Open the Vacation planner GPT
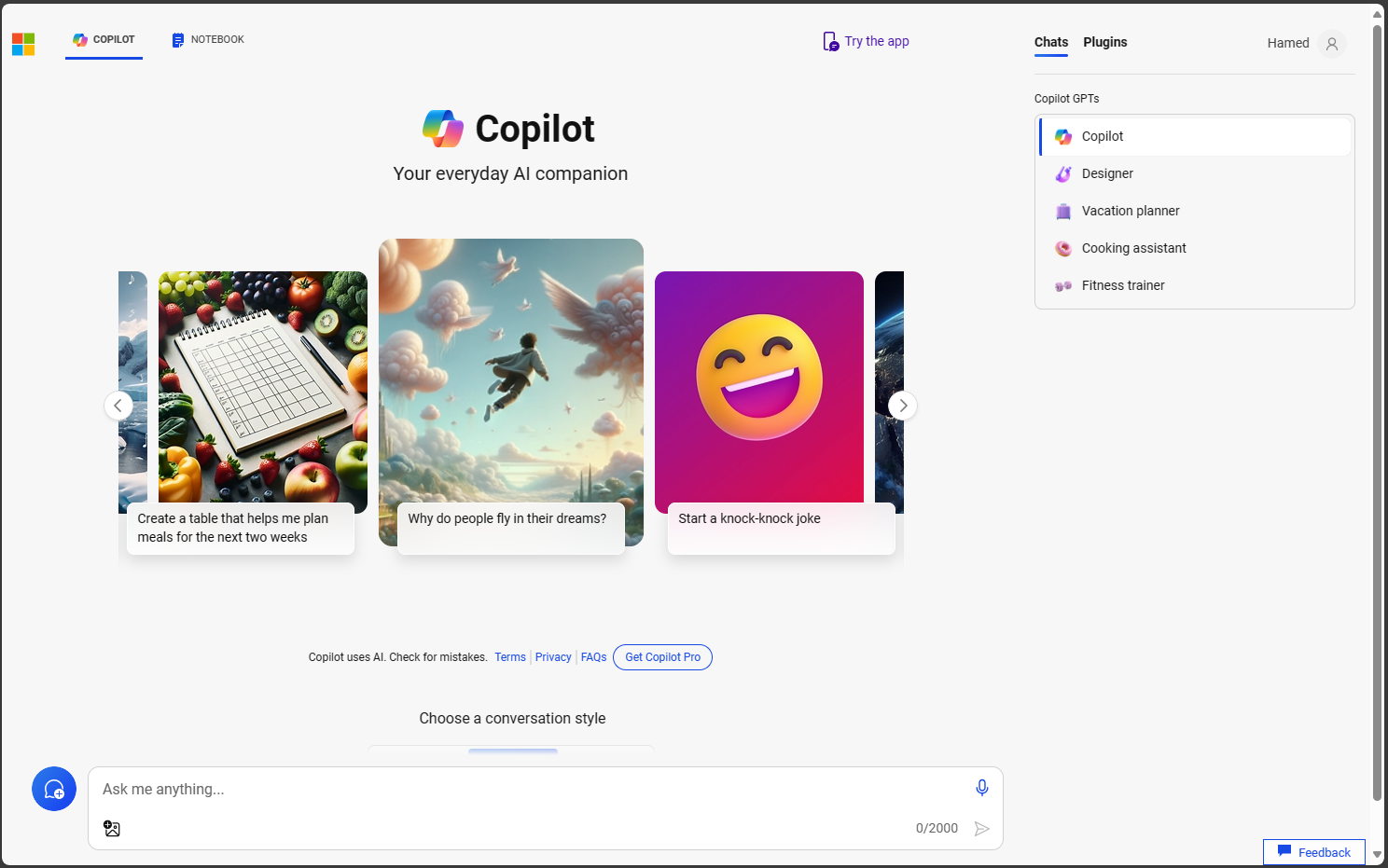1388x868 pixels. point(1195,211)
